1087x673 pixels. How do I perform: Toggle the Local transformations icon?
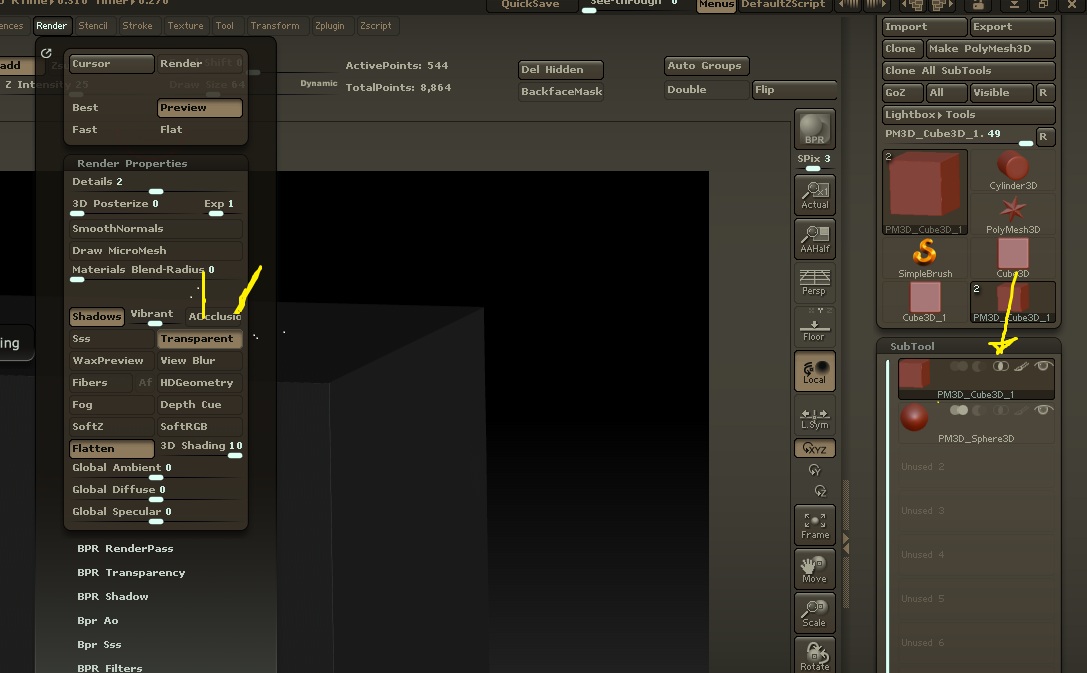(x=815, y=371)
